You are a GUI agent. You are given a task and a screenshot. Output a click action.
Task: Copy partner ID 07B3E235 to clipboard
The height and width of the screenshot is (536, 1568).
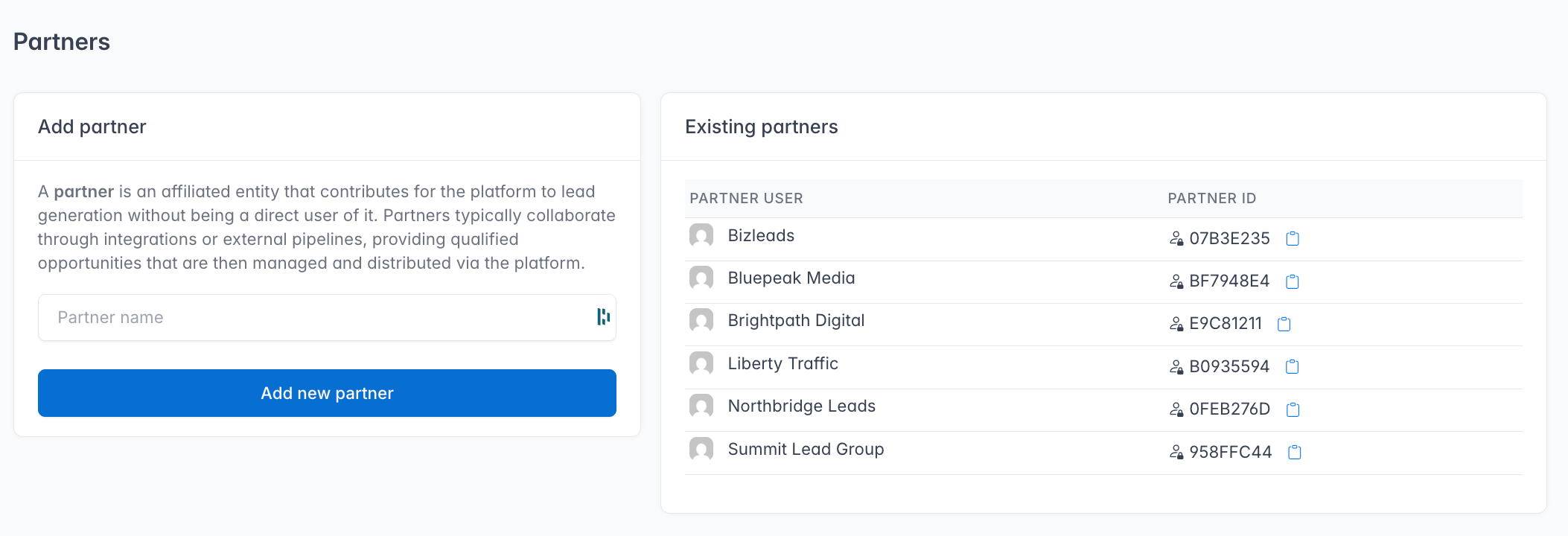point(1293,238)
